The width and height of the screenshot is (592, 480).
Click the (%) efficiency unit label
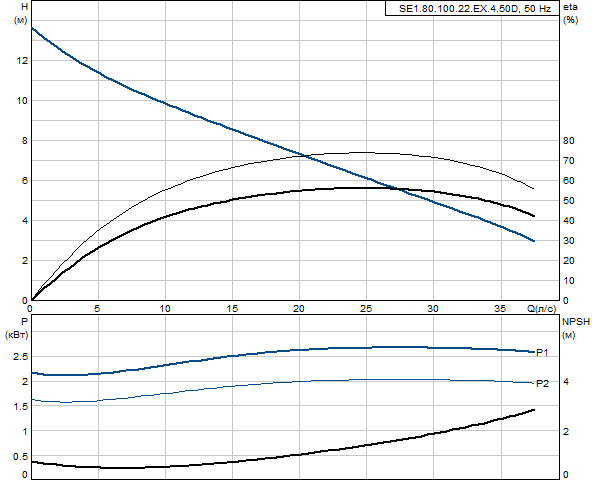pyautogui.click(x=570, y=20)
